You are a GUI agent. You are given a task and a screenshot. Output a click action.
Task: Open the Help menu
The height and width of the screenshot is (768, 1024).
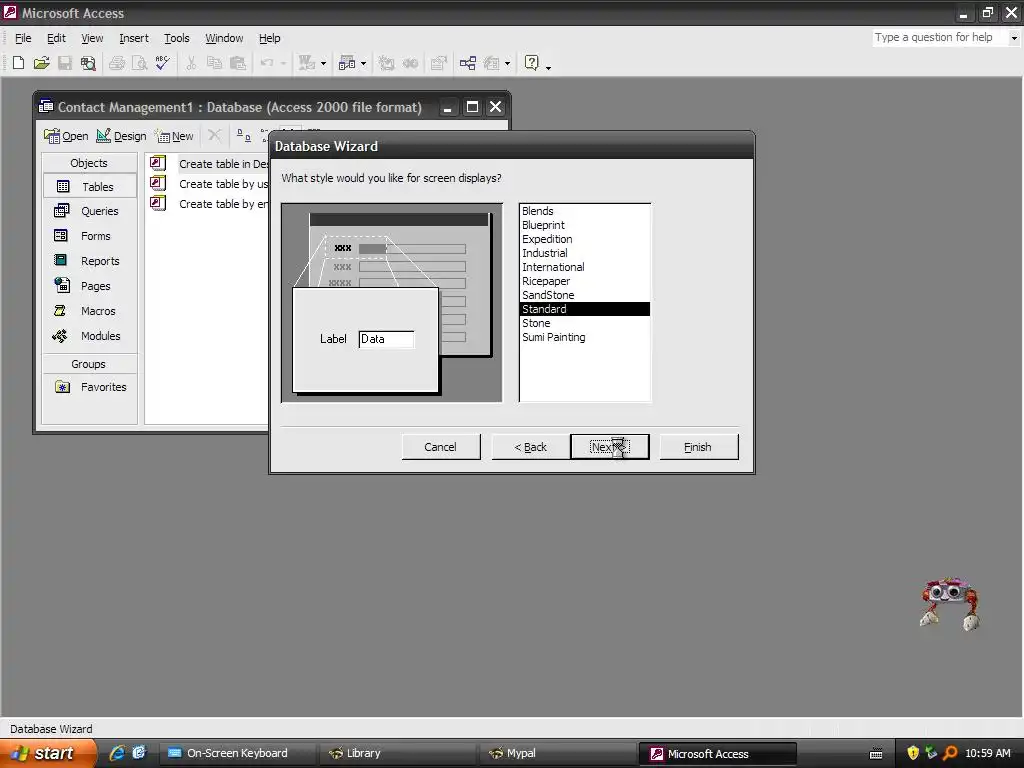269,38
